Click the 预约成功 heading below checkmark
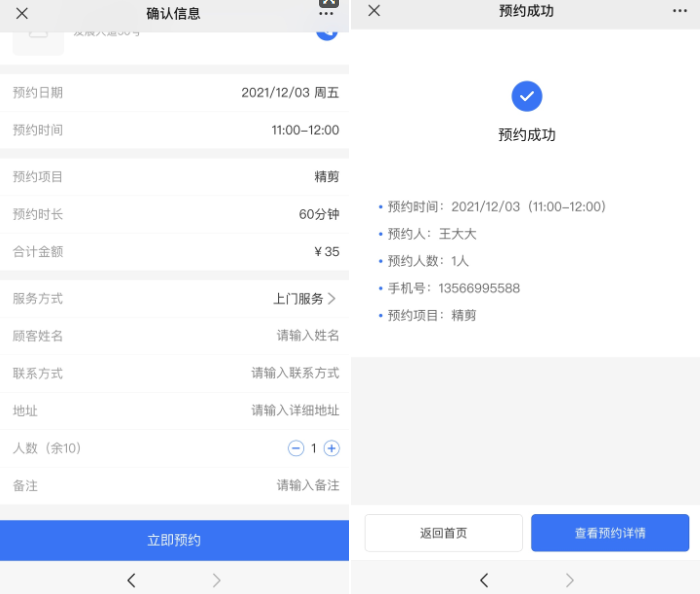The height and width of the screenshot is (594, 700). coord(527,135)
